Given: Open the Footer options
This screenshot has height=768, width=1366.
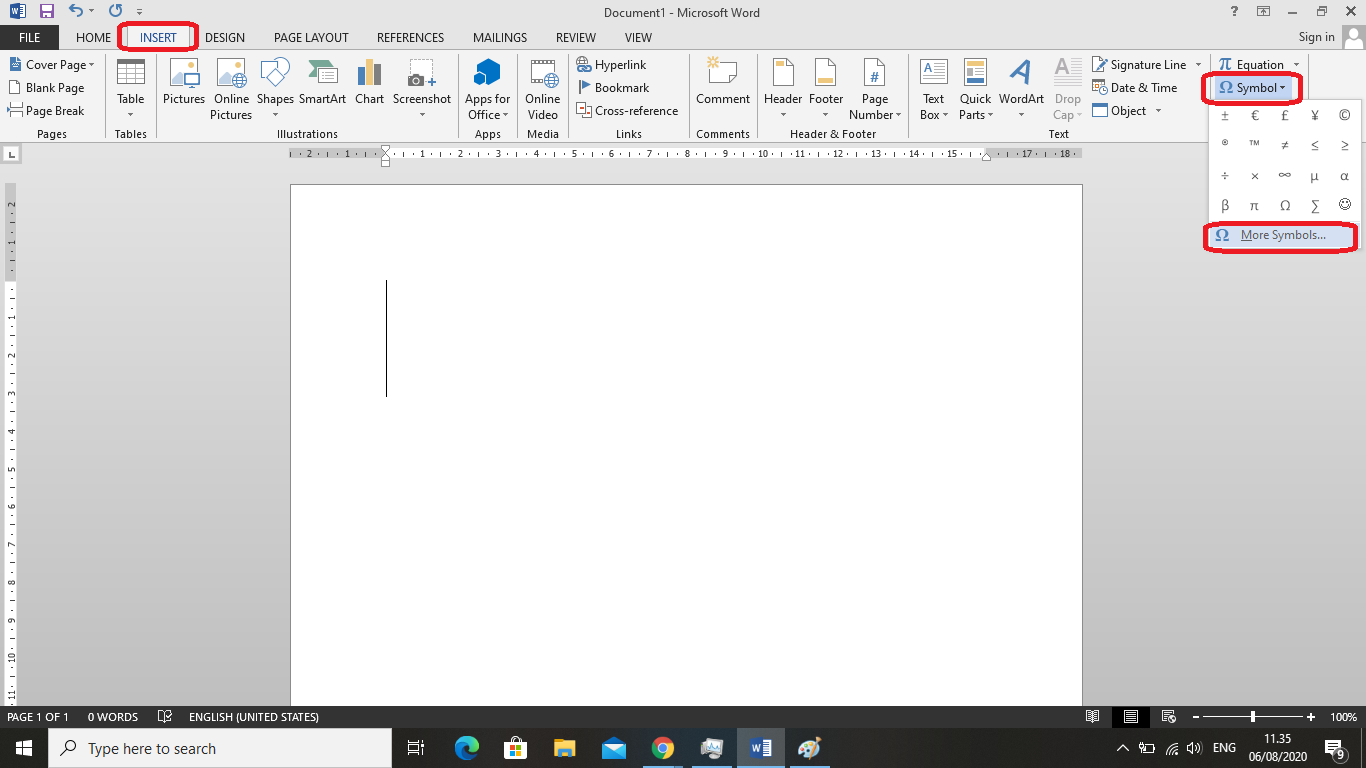Looking at the screenshot, I should click(x=826, y=89).
